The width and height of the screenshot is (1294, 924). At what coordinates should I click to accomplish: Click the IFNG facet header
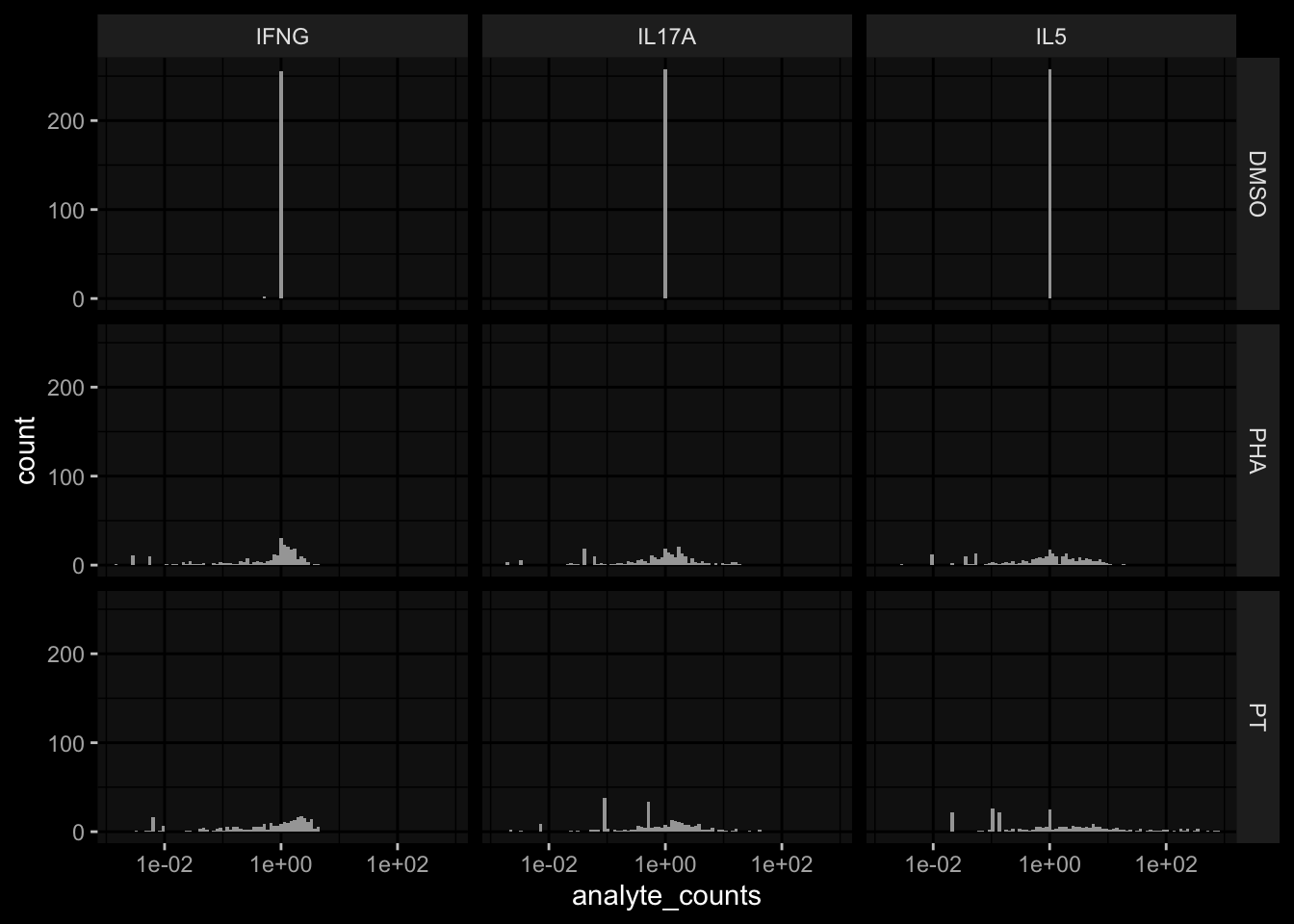[282, 37]
